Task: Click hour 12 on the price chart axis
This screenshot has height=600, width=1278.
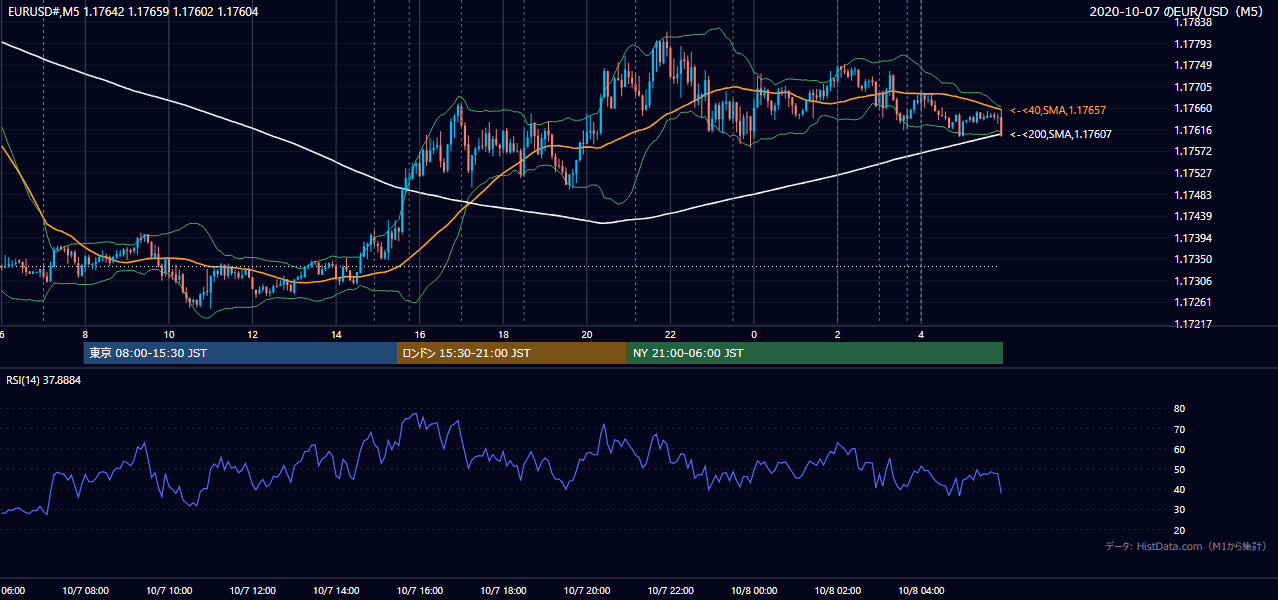Action: [x=252, y=334]
